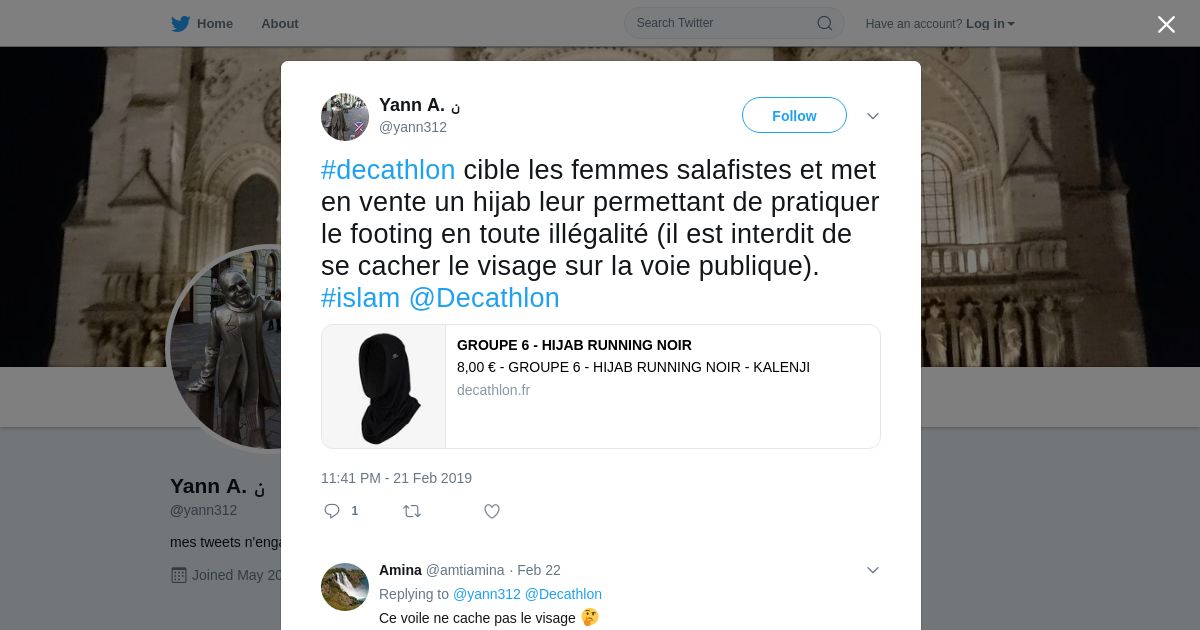Open the #decathlon hashtag link
1200x630 pixels.
click(x=388, y=170)
